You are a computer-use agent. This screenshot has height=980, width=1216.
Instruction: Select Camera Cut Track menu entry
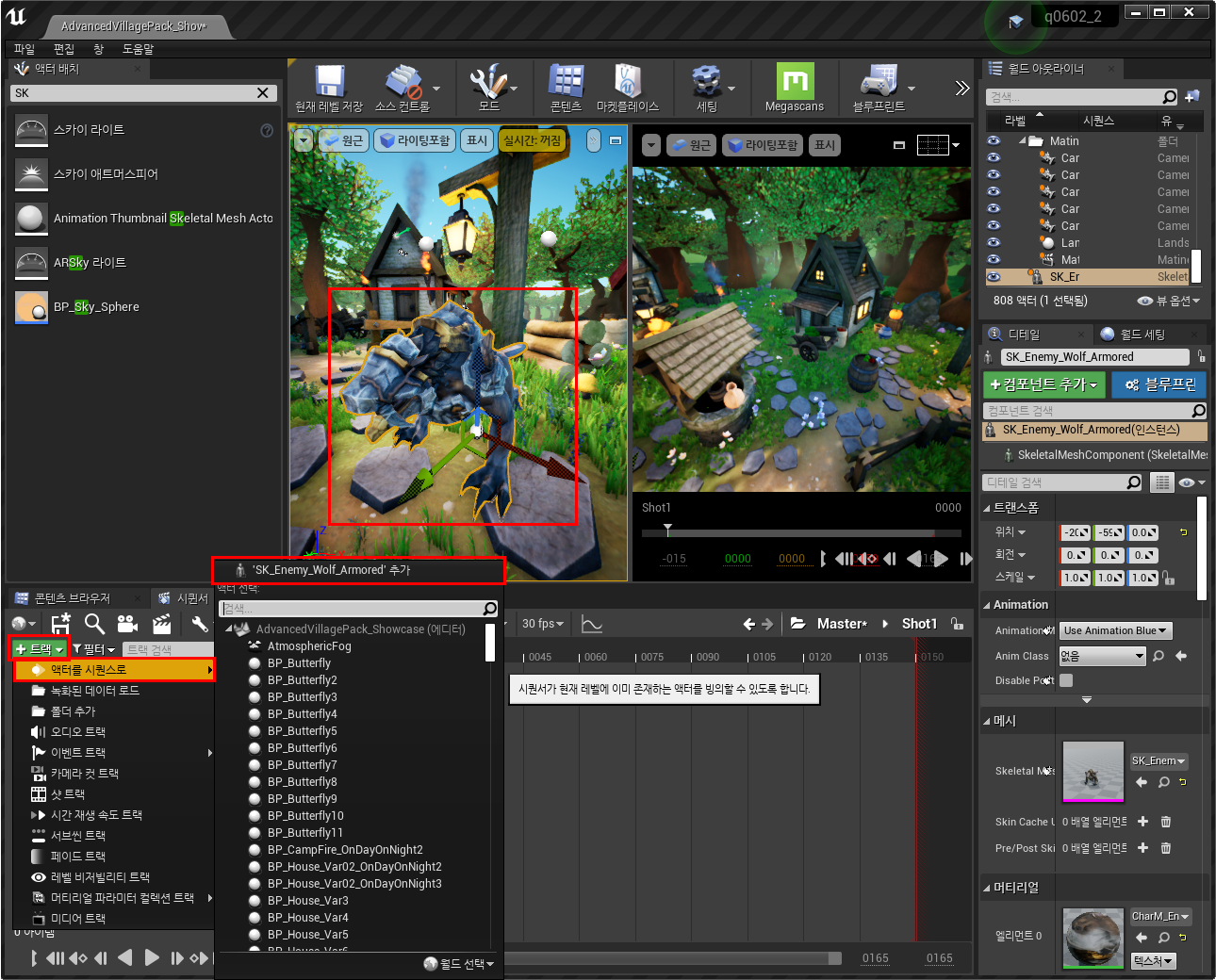[x=85, y=774]
